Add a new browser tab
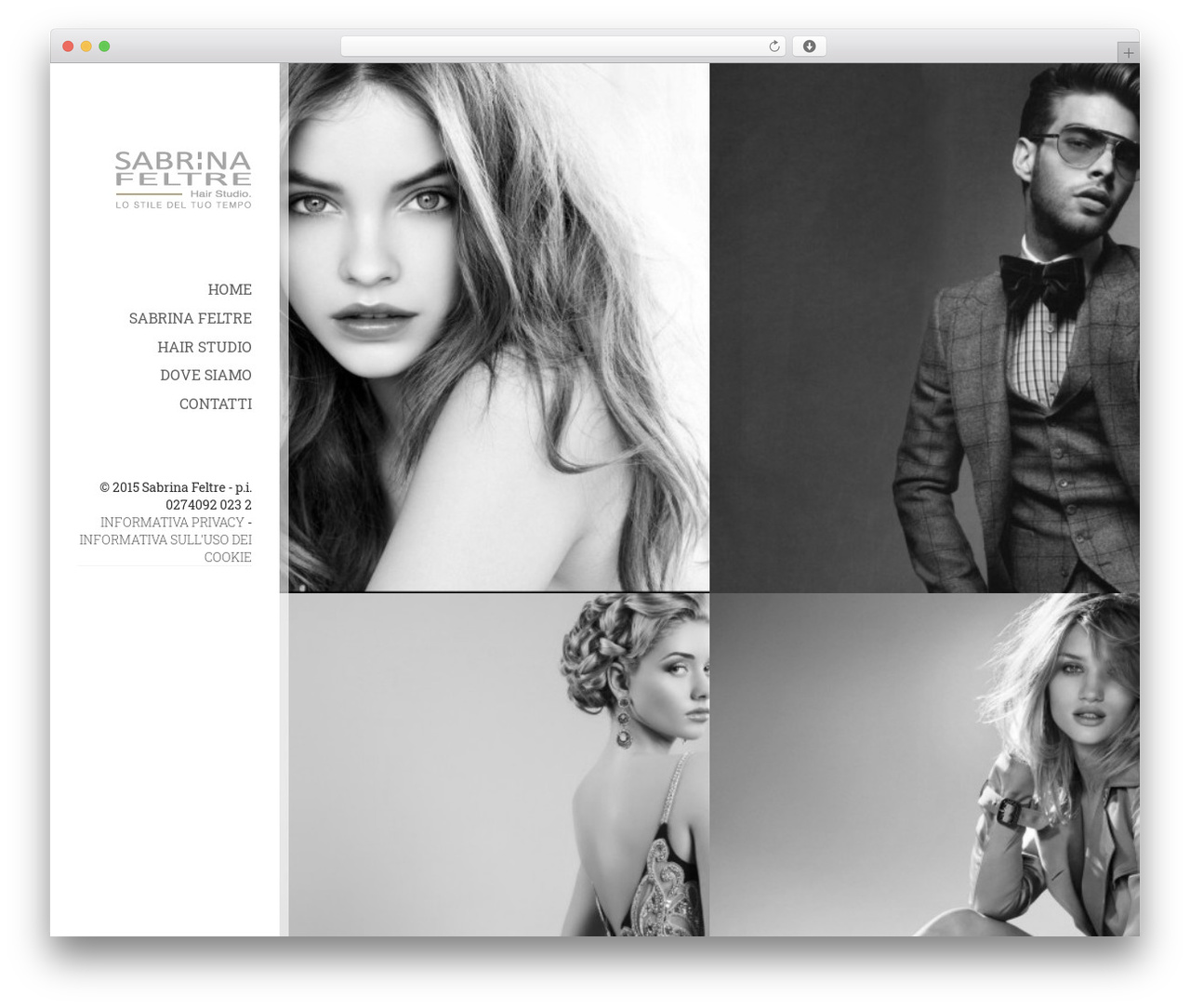Image resolution: width=1190 pixels, height=1008 pixels. pos(1128,53)
